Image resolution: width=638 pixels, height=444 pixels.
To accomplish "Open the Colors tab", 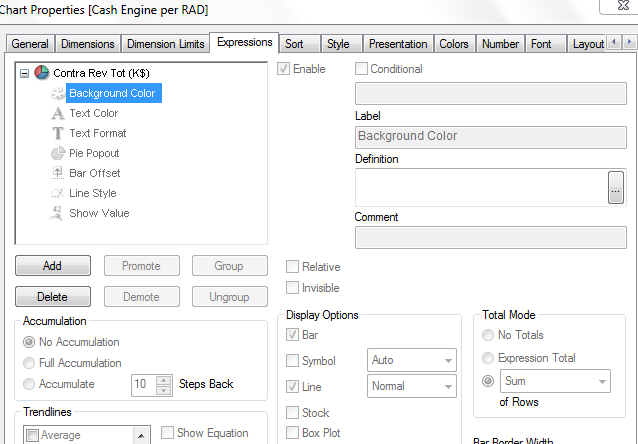I will coord(453,44).
